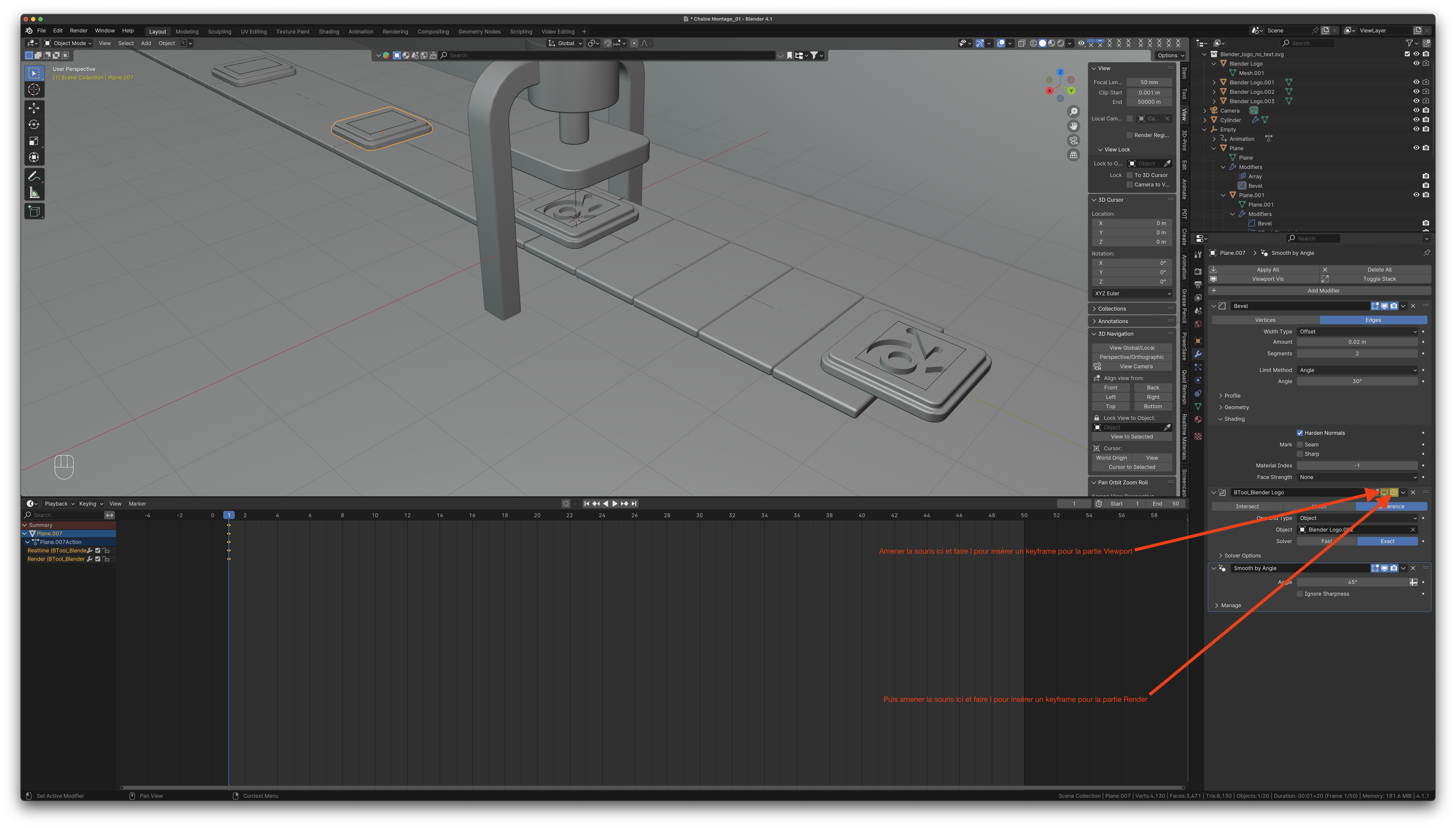The width and height of the screenshot is (1456, 828).
Task: Enable Lock To 3D Cursor
Action: coord(1130,175)
